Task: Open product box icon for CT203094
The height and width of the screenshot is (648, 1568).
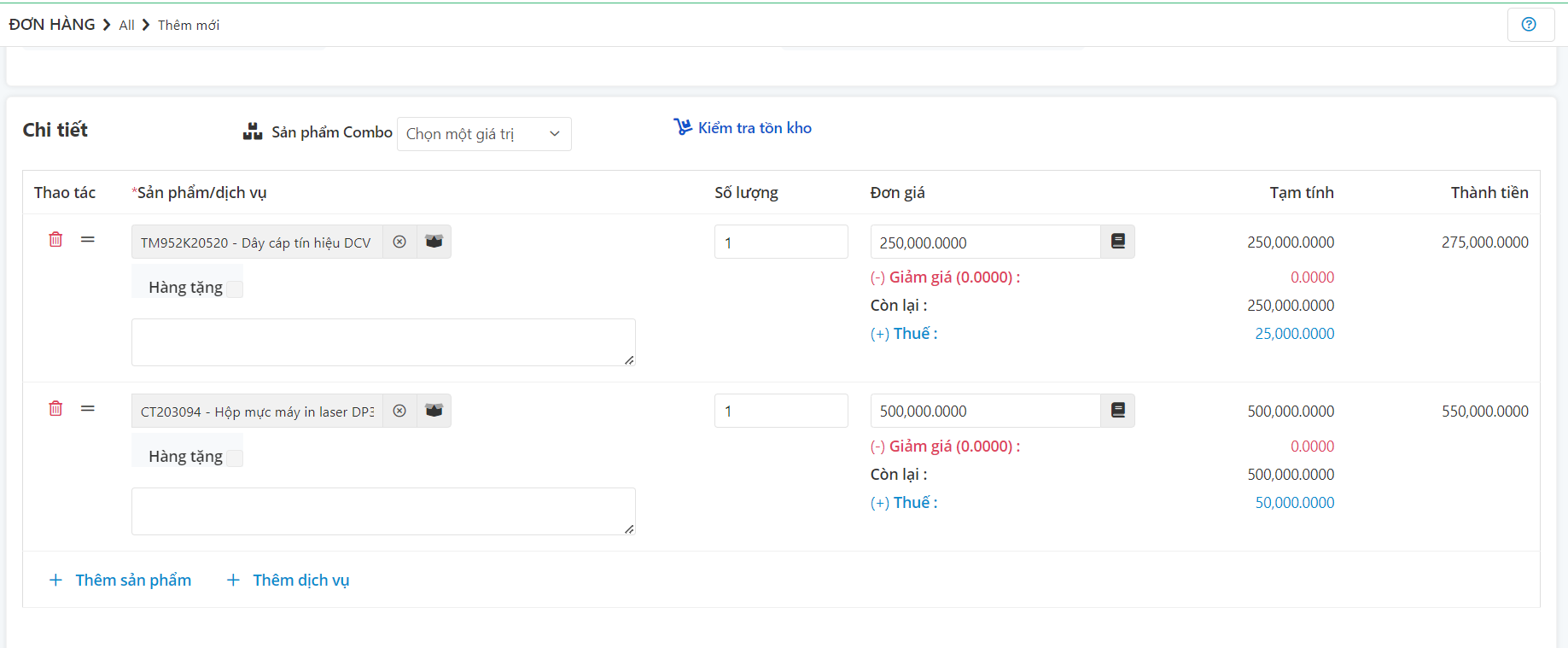Action: (434, 411)
